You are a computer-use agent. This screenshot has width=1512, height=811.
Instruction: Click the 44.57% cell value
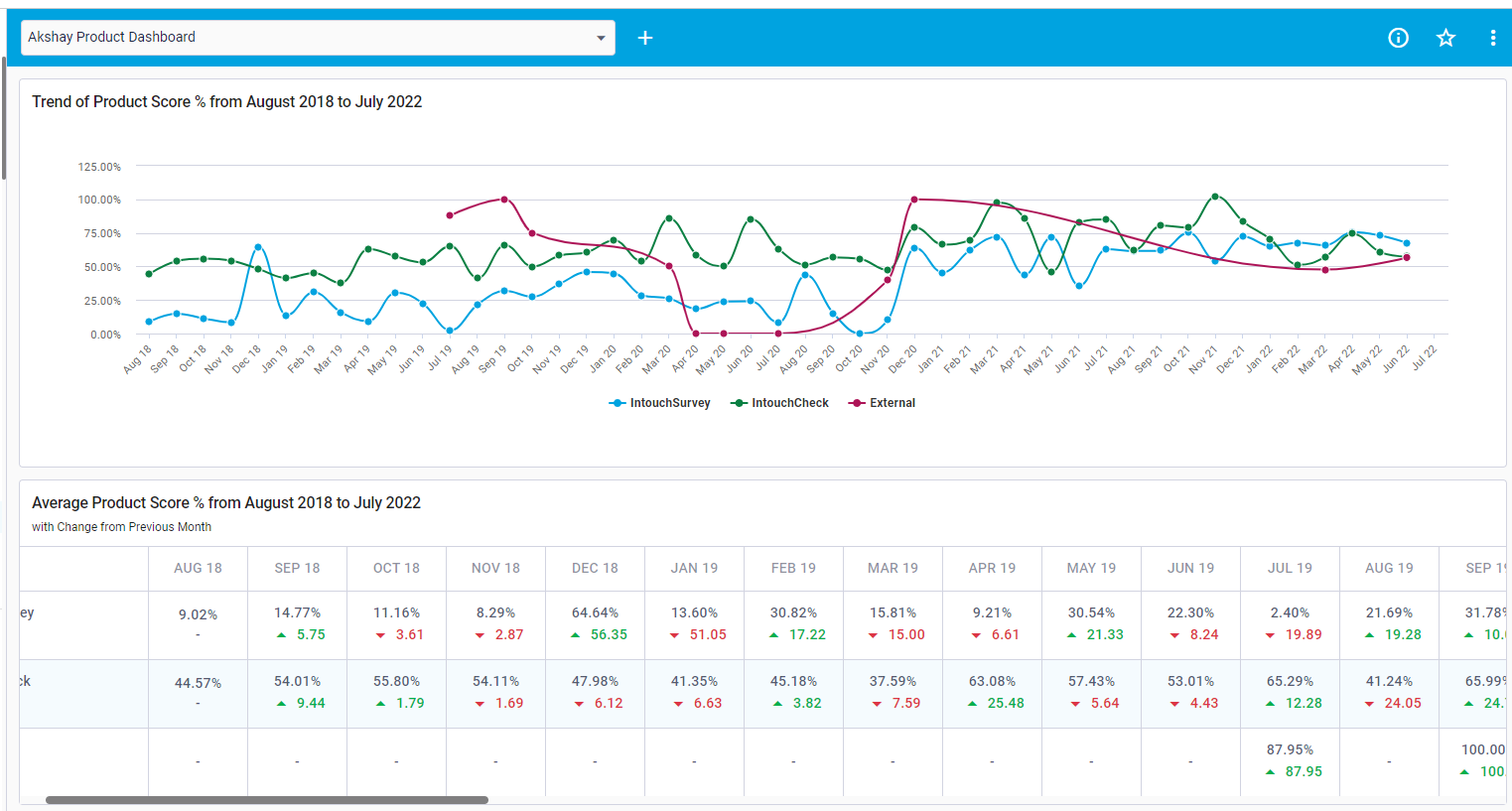point(198,683)
